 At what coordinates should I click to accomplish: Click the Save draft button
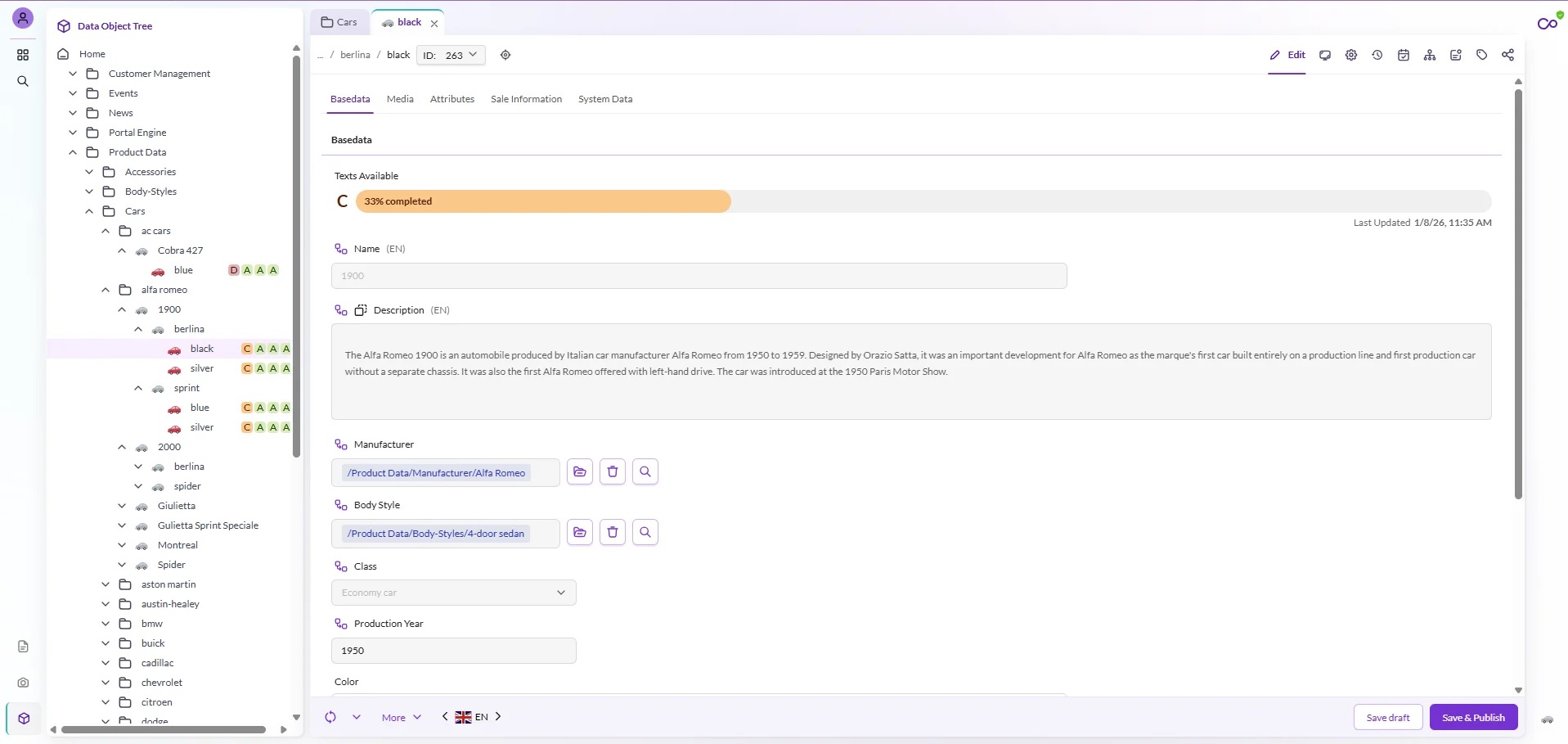pyautogui.click(x=1388, y=718)
